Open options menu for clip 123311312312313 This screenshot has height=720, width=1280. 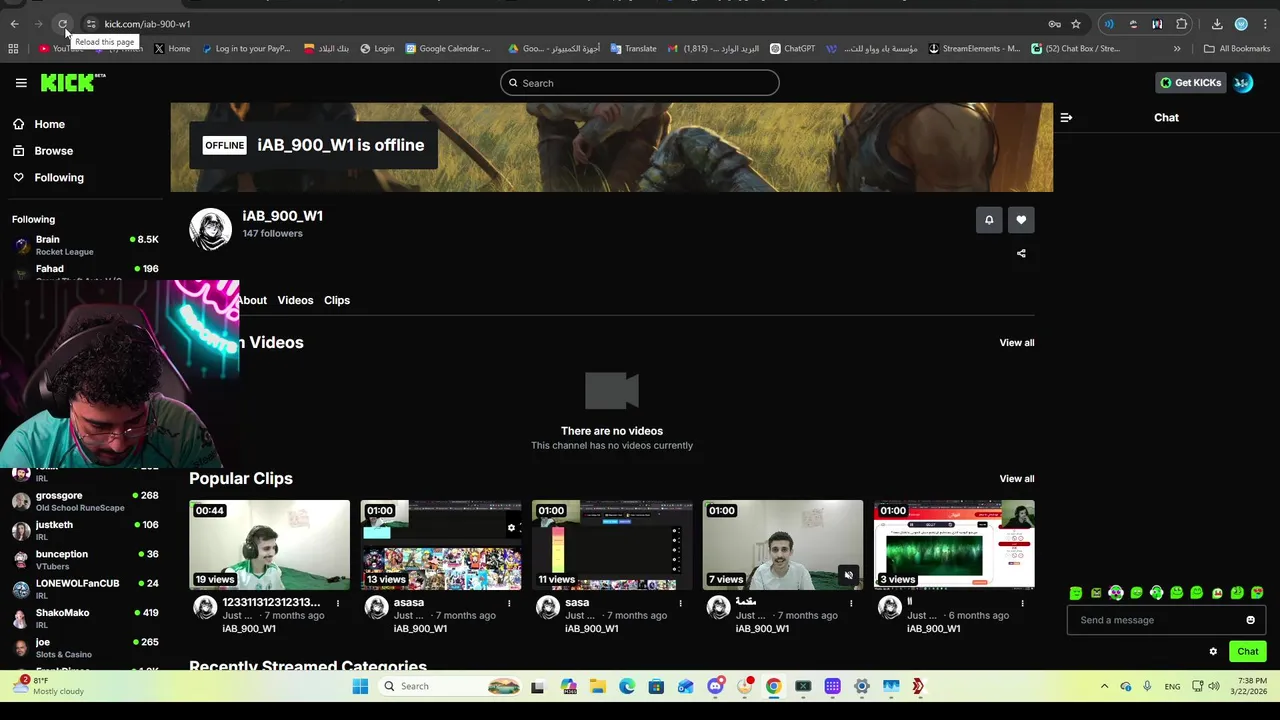click(x=338, y=603)
